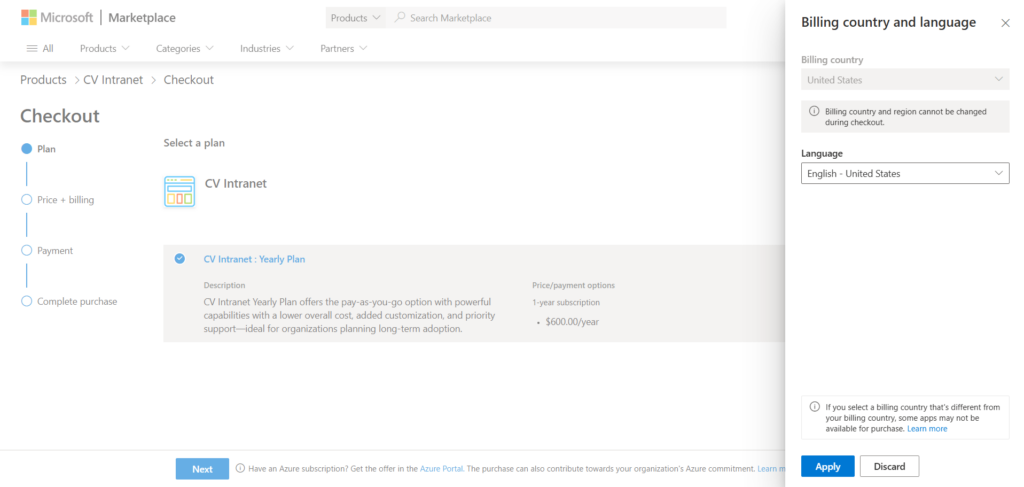Screen dimensions: 1024x487
Task: Open the All hamburger menu
Action: [40, 48]
